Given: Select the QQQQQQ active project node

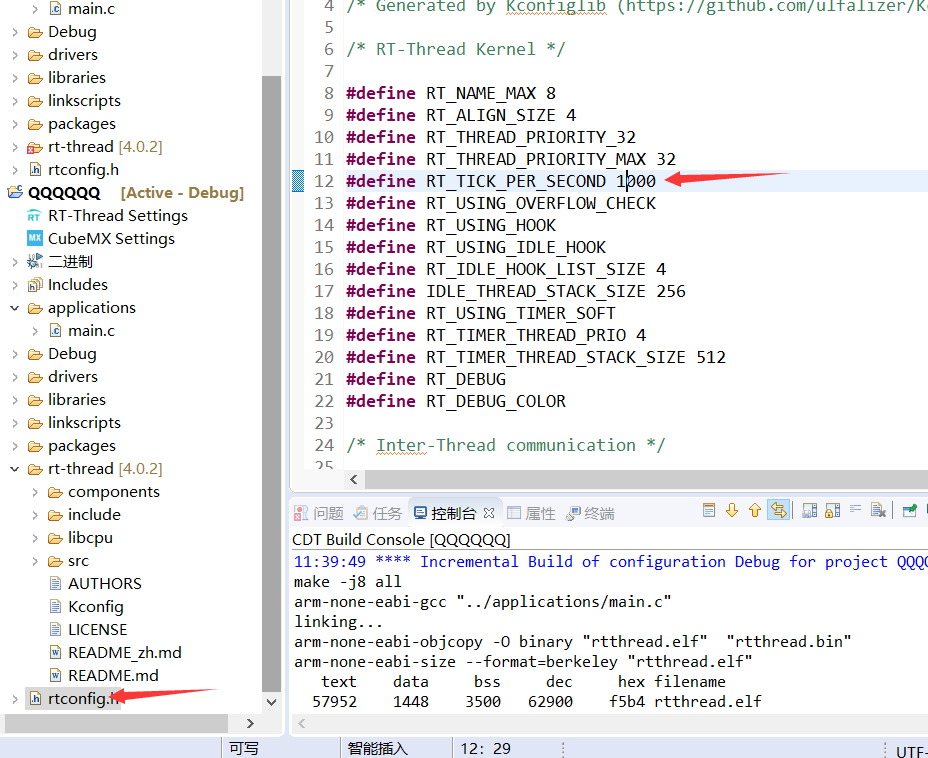Looking at the screenshot, I should [x=64, y=193].
